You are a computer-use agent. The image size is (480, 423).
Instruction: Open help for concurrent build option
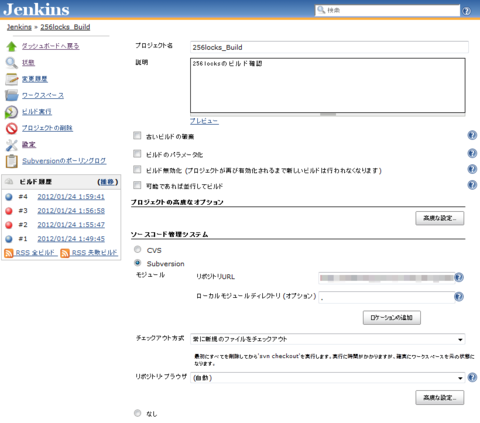(x=472, y=185)
